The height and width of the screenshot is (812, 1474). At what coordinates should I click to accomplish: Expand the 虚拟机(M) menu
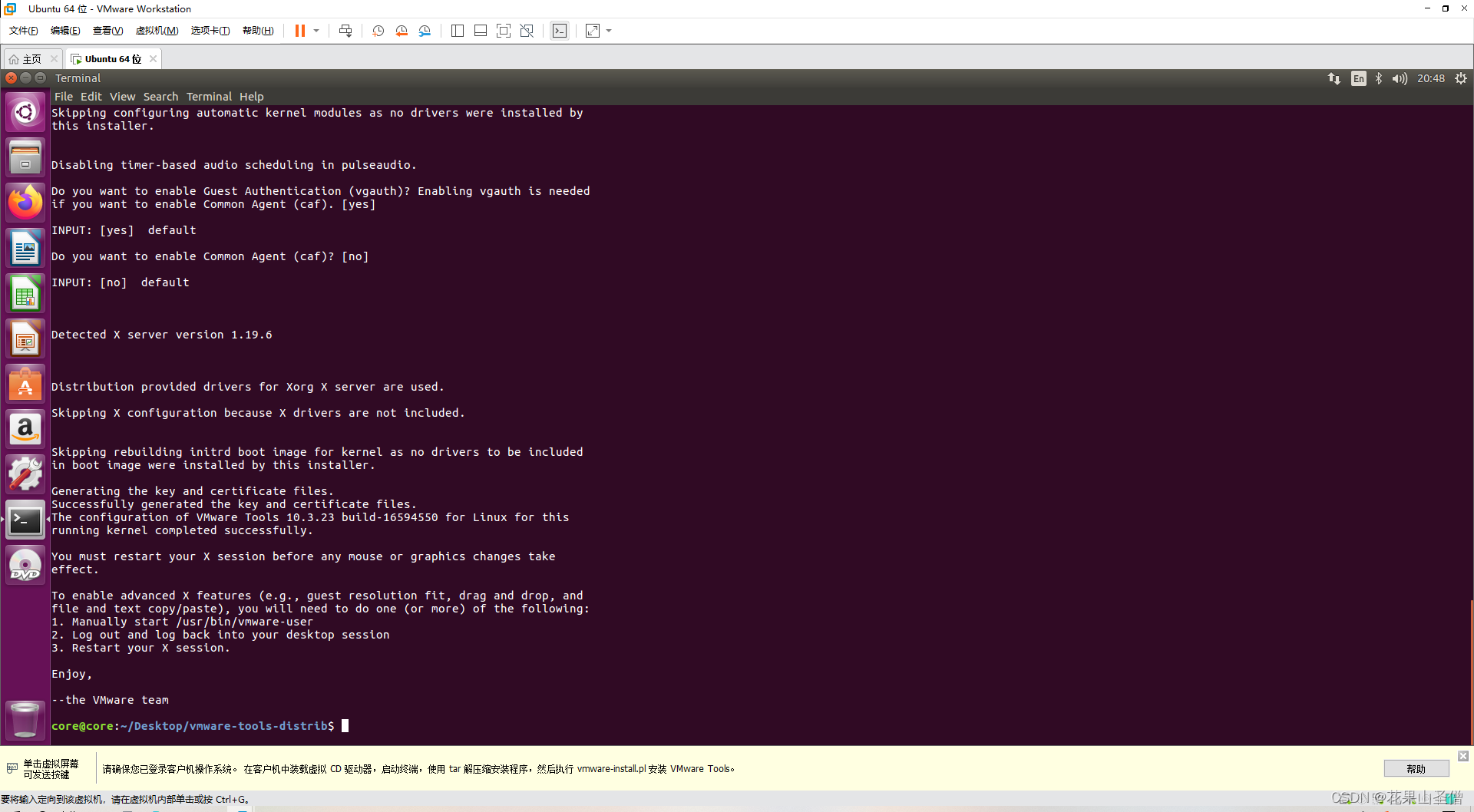(x=157, y=31)
